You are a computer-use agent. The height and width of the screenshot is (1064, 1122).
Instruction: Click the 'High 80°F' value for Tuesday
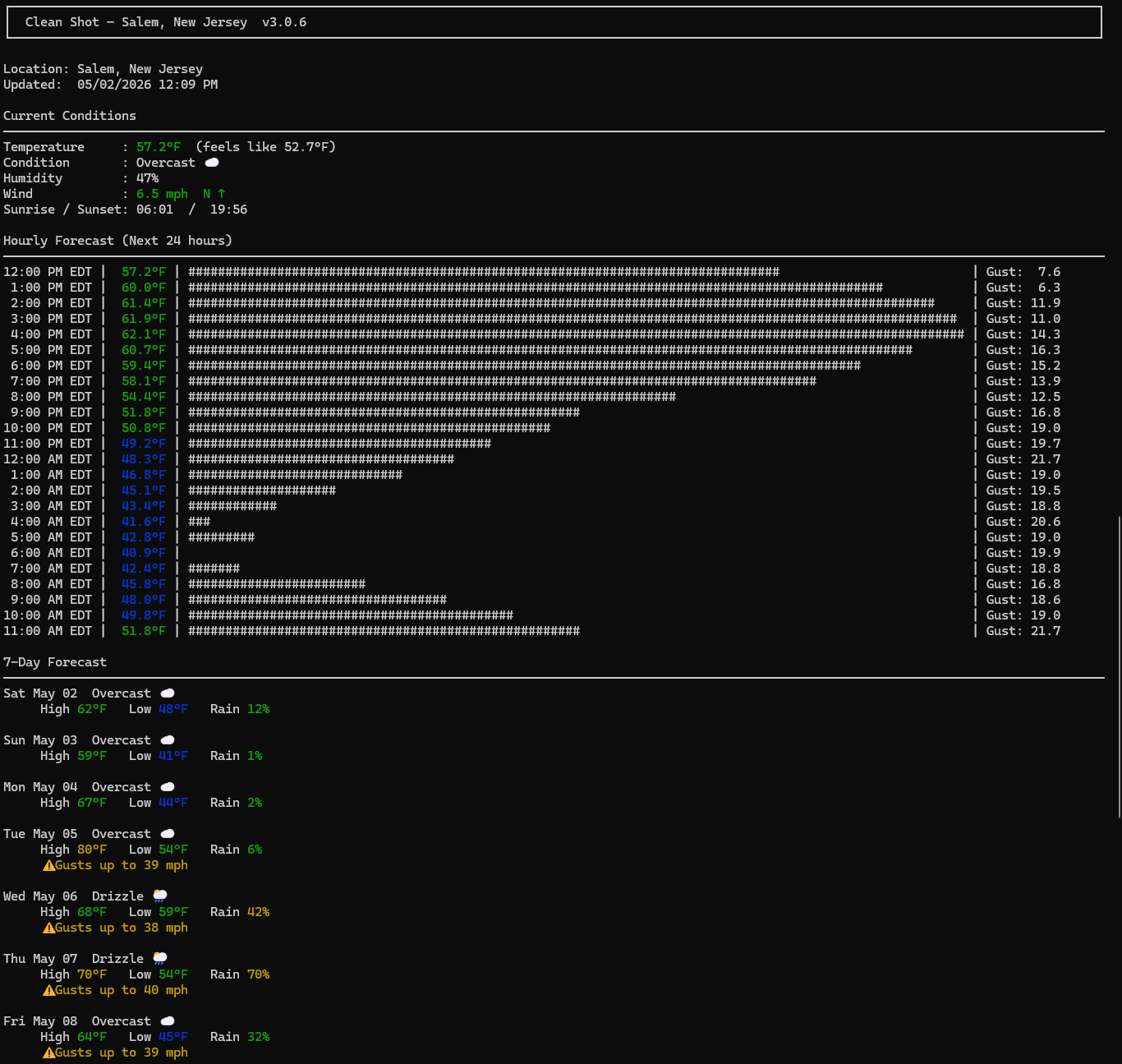[74, 850]
